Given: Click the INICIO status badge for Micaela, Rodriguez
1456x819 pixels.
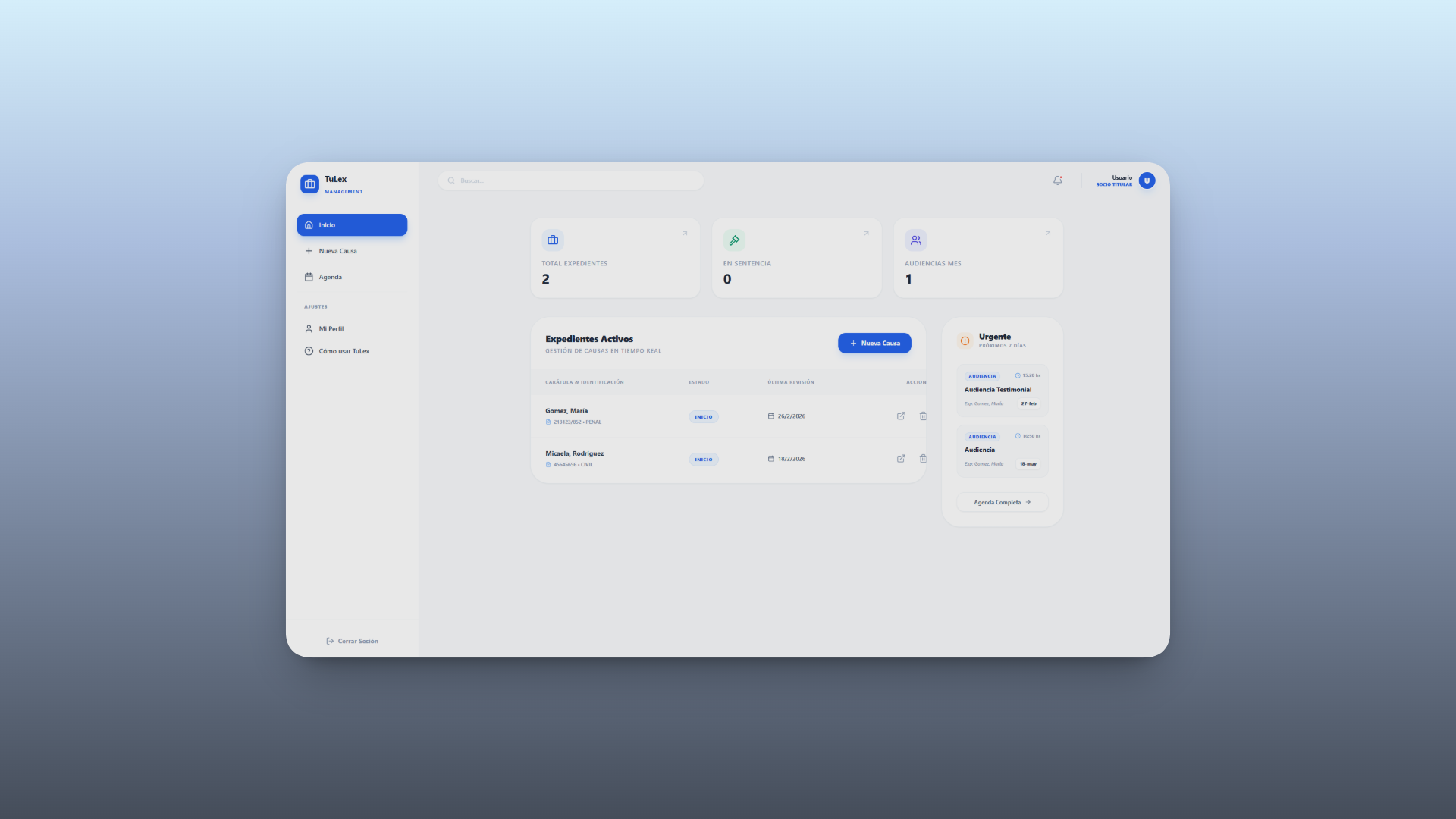Looking at the screenshot, I should [x=704, y=460].
